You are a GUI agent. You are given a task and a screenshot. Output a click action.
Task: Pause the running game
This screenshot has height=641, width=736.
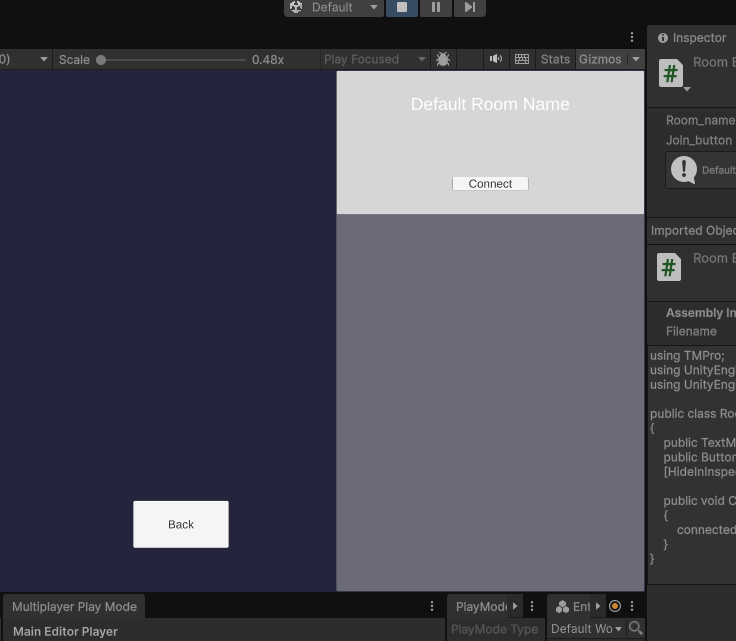[436, 7]
